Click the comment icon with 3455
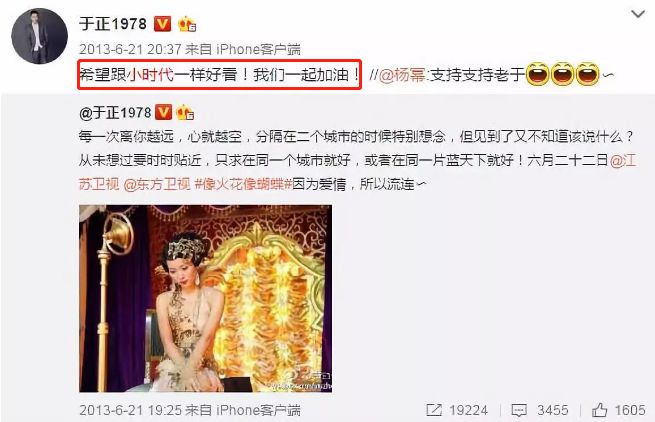Screen dimensions: 655x422 pos(519,410)
